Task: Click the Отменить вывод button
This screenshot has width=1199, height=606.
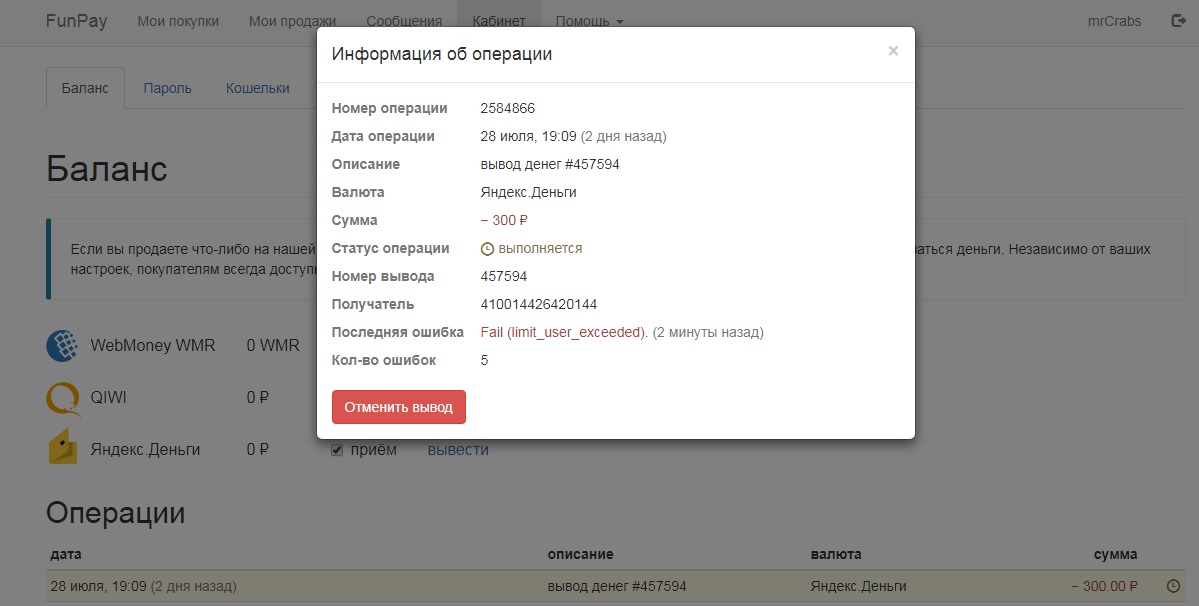Action: [x=398, y=407]
